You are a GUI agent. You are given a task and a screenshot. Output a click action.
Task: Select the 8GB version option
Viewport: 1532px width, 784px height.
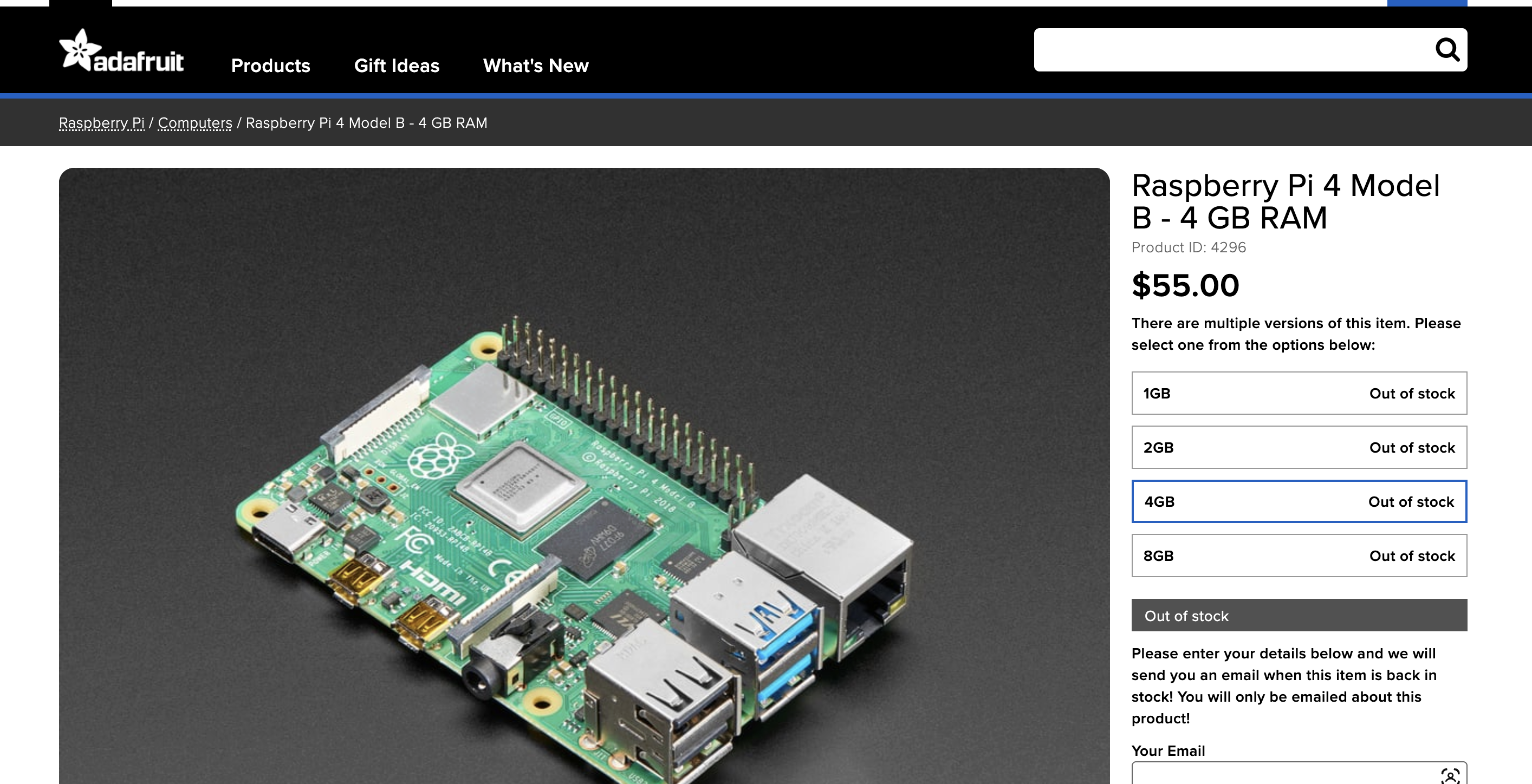1299,556
